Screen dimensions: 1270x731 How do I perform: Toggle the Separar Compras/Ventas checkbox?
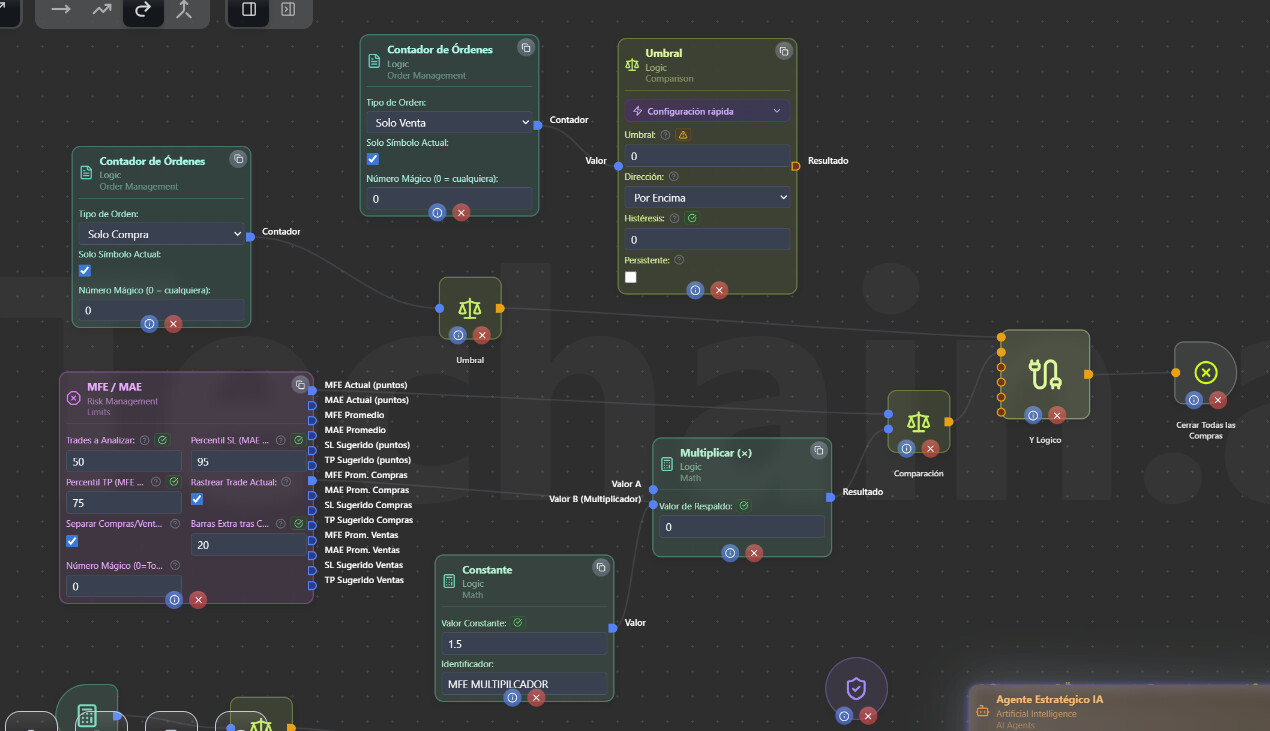72,541
